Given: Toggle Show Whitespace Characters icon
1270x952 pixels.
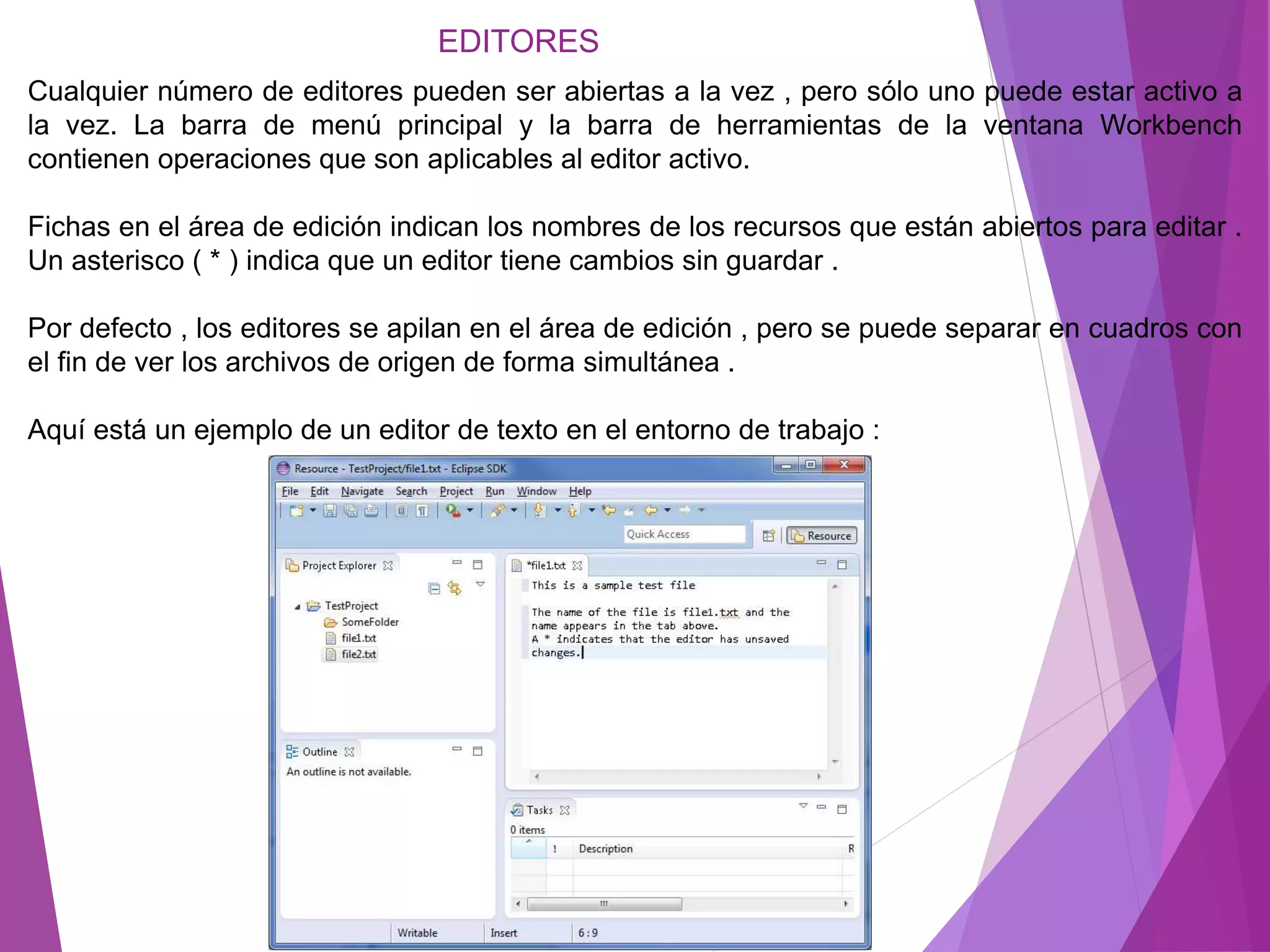Looking at the screenshot, I should pyautogui.click(x=422, y=511).
